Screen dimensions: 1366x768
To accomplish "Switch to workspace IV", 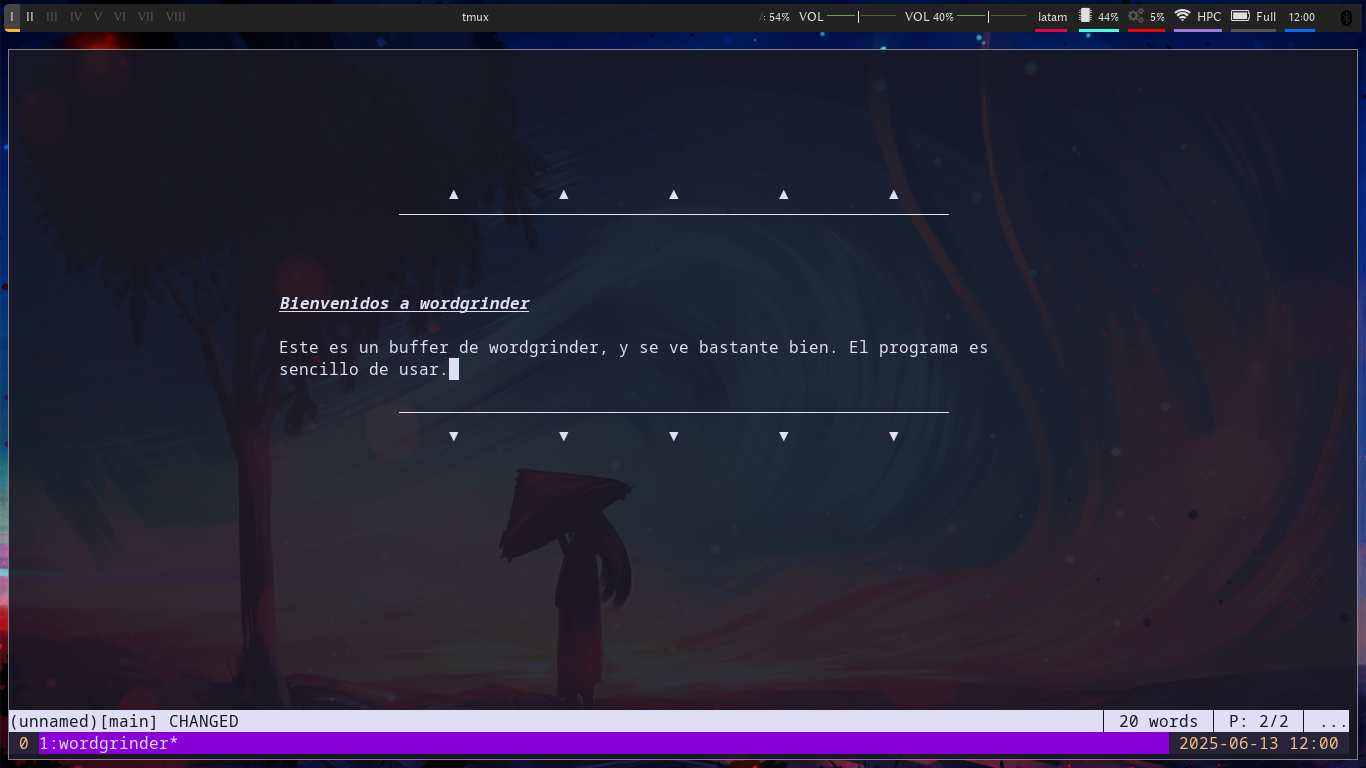I will 76,17.
